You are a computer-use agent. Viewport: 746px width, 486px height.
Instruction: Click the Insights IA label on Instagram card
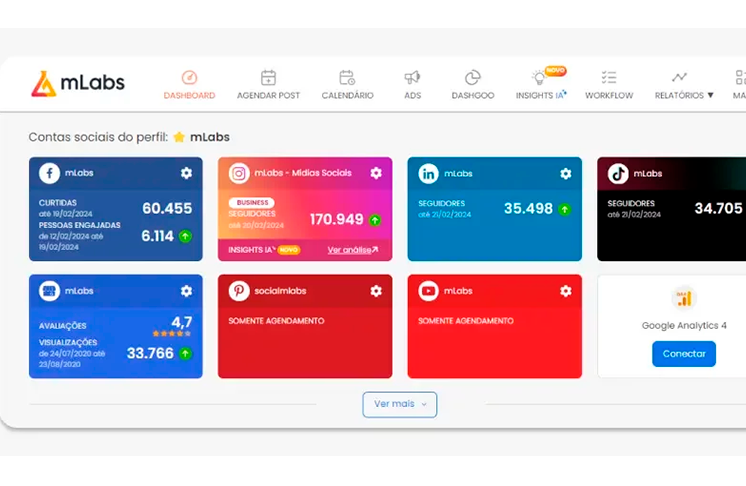point(252,250)
